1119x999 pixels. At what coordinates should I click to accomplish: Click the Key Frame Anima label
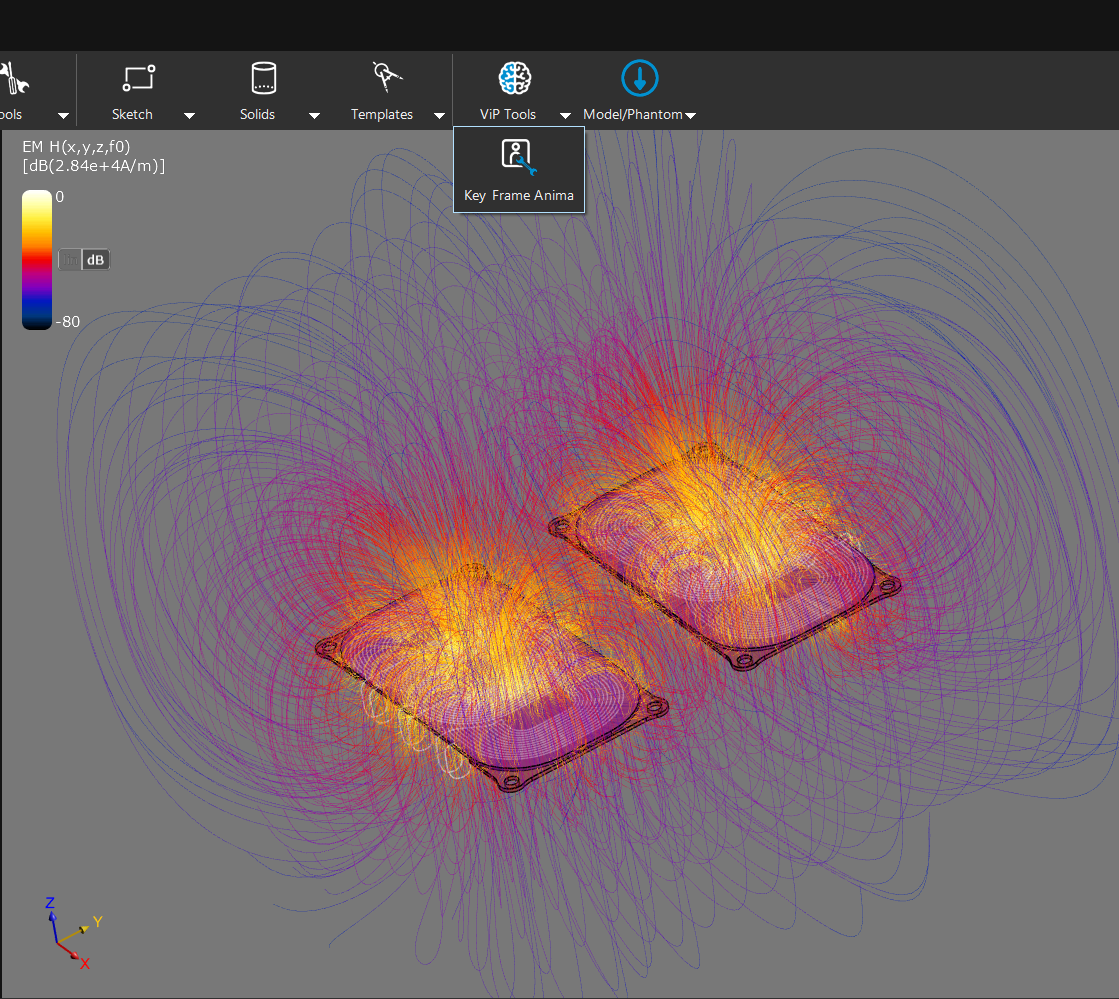518,195
